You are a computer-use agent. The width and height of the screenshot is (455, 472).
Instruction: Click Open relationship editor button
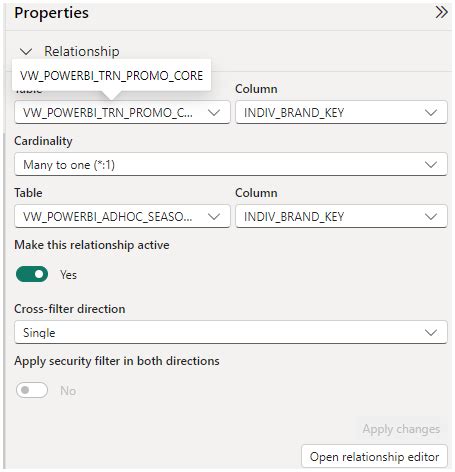pos(374,457)
